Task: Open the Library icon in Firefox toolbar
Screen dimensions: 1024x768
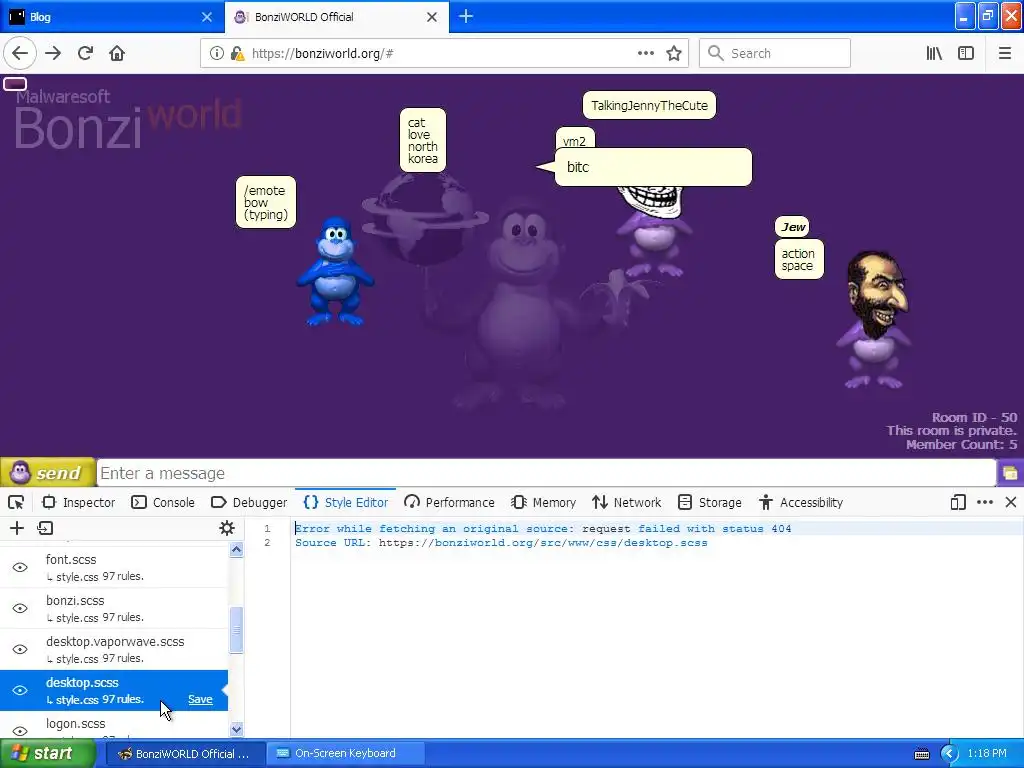Action: 935,54
